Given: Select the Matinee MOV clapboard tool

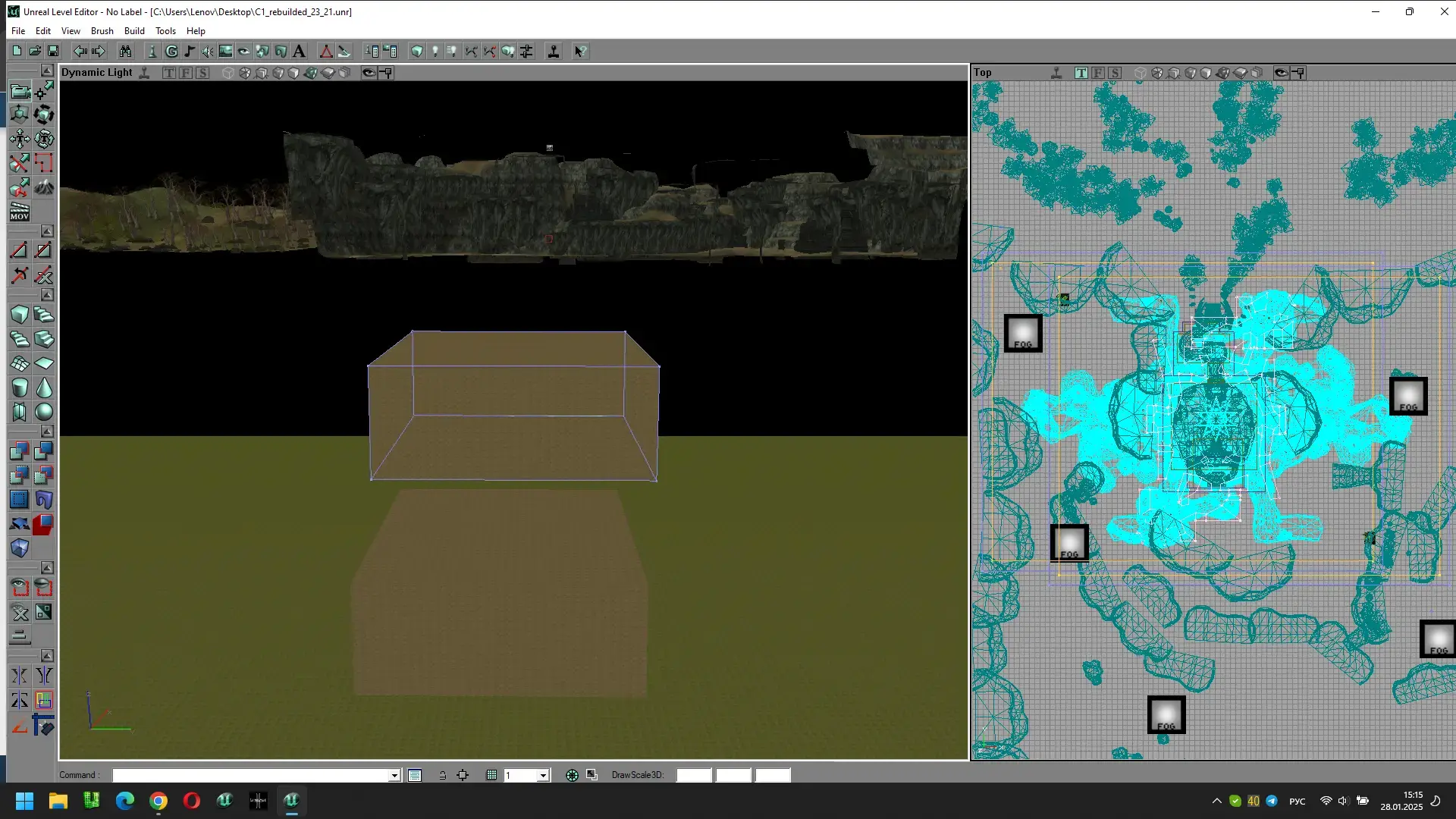Looking at the screenshot, I should pyautogui.click(x=20, y=212).
